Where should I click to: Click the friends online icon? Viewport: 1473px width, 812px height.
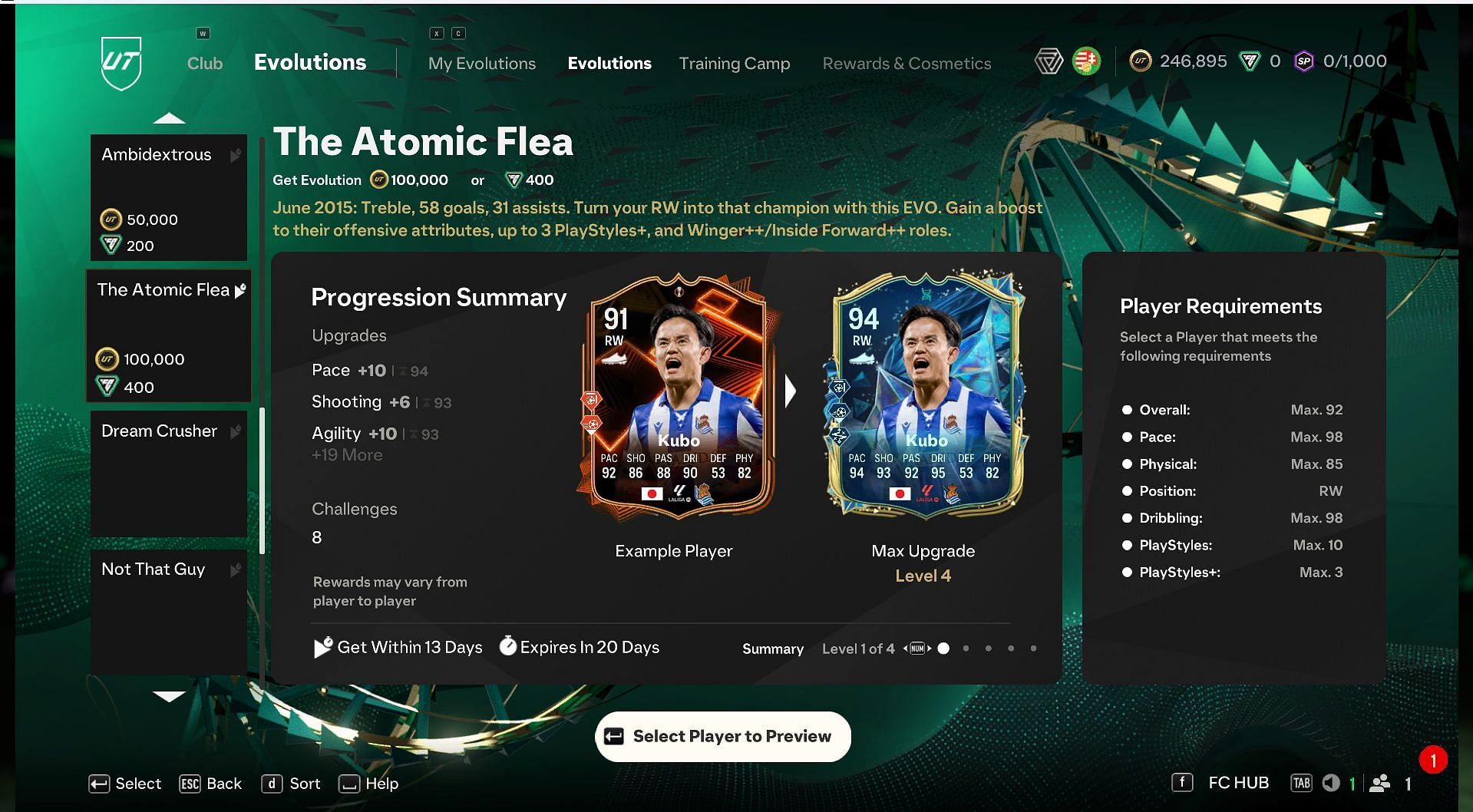point(1380,783)
